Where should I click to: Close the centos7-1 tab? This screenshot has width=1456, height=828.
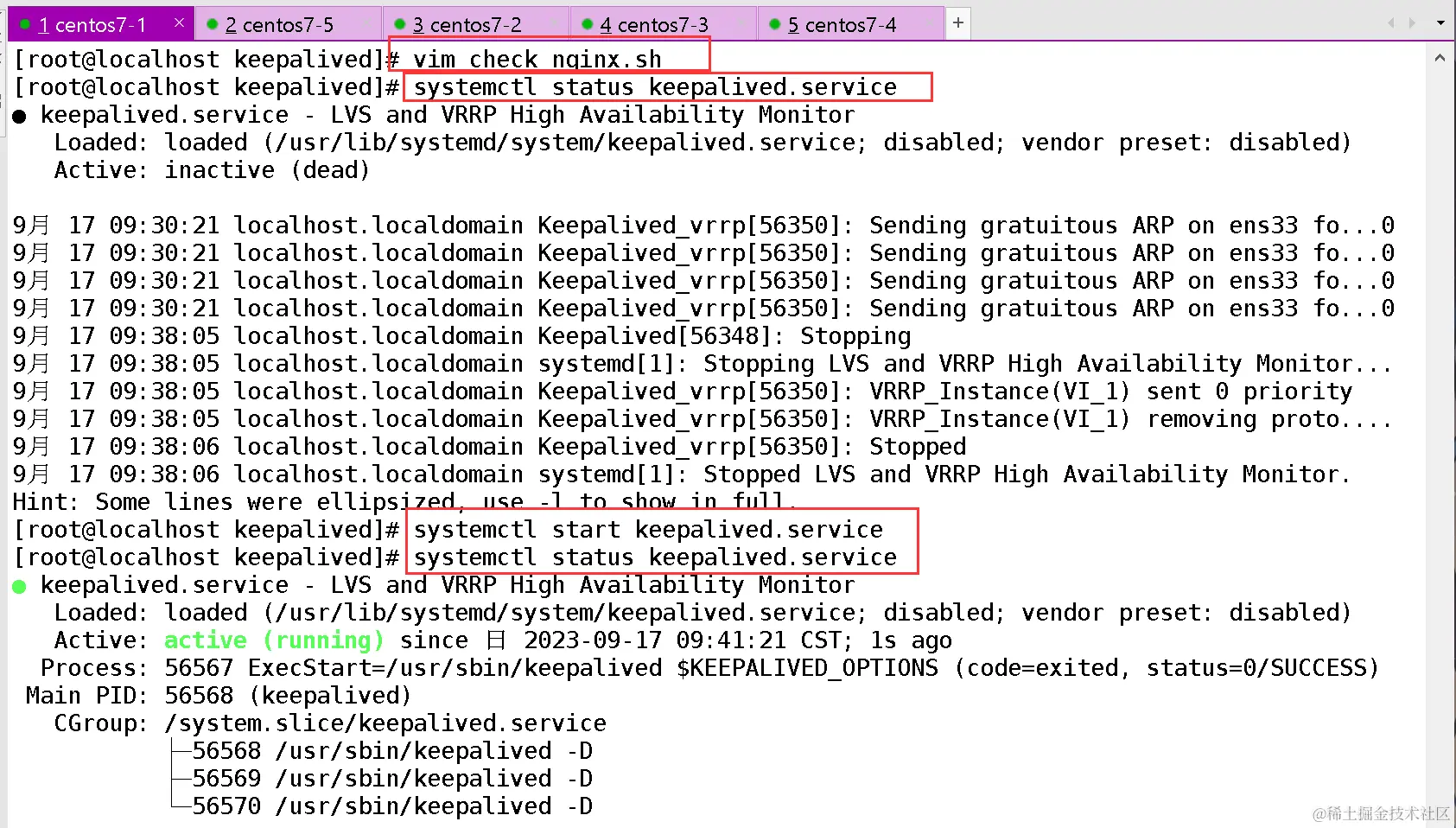(x=179, y=23)
